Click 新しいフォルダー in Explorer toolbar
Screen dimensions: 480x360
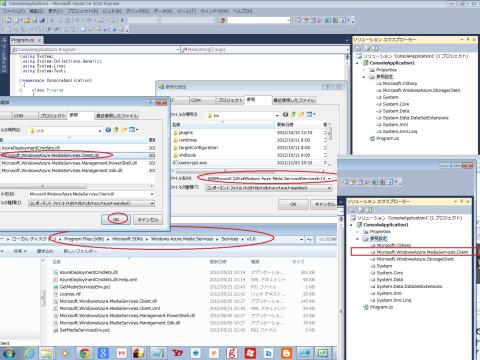click(x=80, y=251)
